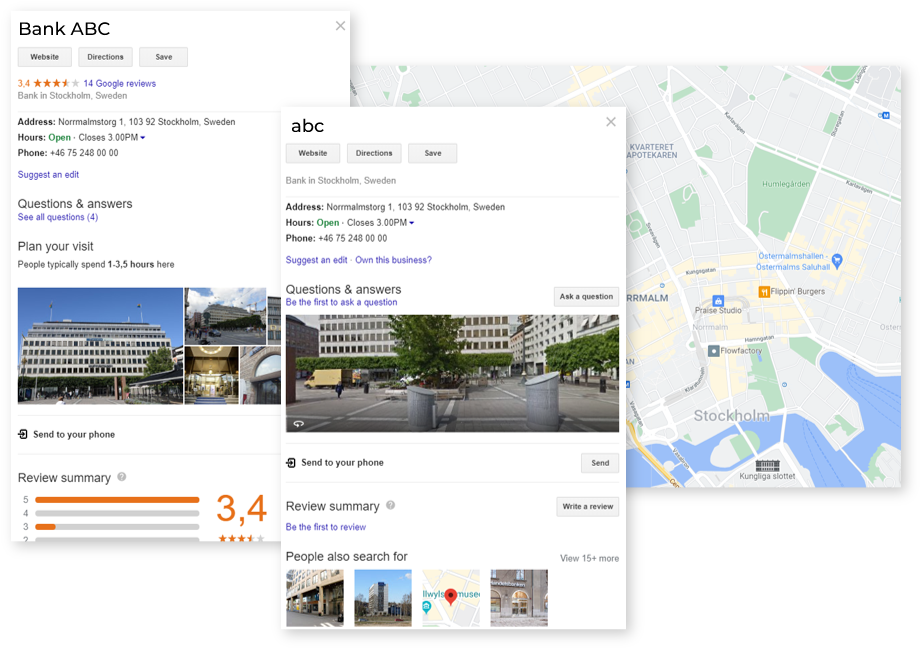Click the Review summary help icon in abc panel
This screenshot has height=649, width=921.
coord(391,506)
